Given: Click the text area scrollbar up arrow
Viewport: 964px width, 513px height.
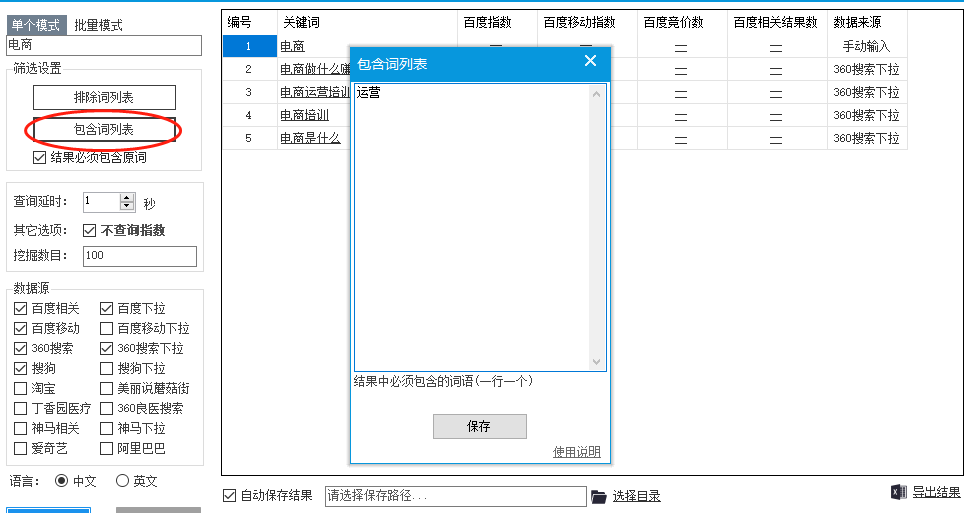Looking at the screenshot, I should tap(596, 93).
